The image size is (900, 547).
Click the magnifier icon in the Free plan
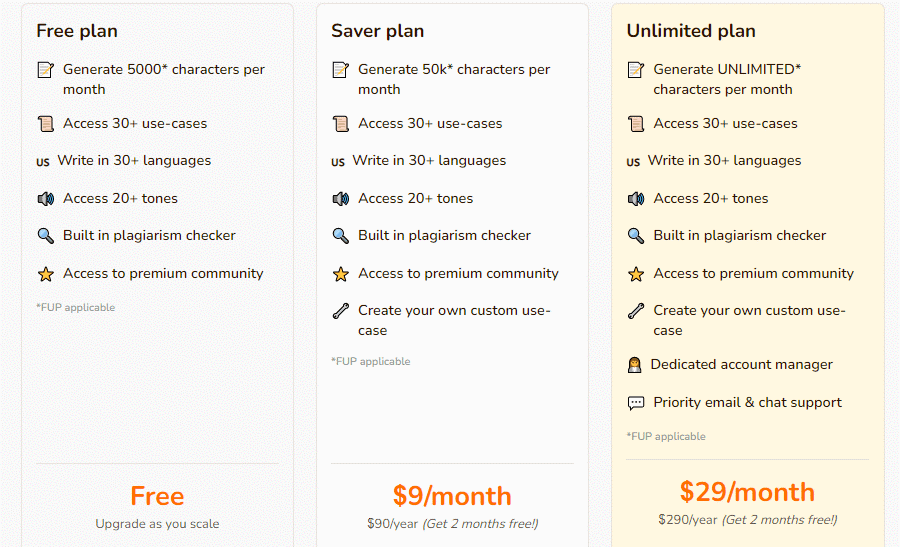click(x=45, y=236)
